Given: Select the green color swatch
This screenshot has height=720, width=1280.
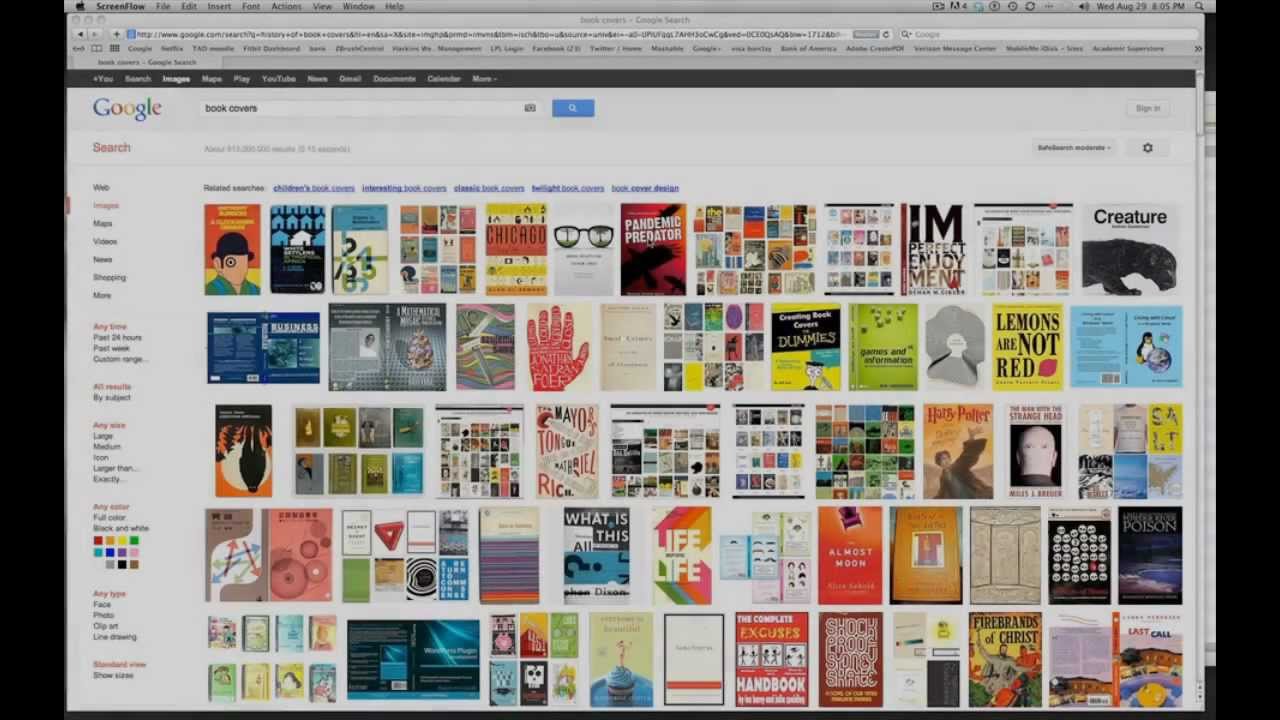Looking at the screenshot, I should pyautogui.click(x=134, y=541).
